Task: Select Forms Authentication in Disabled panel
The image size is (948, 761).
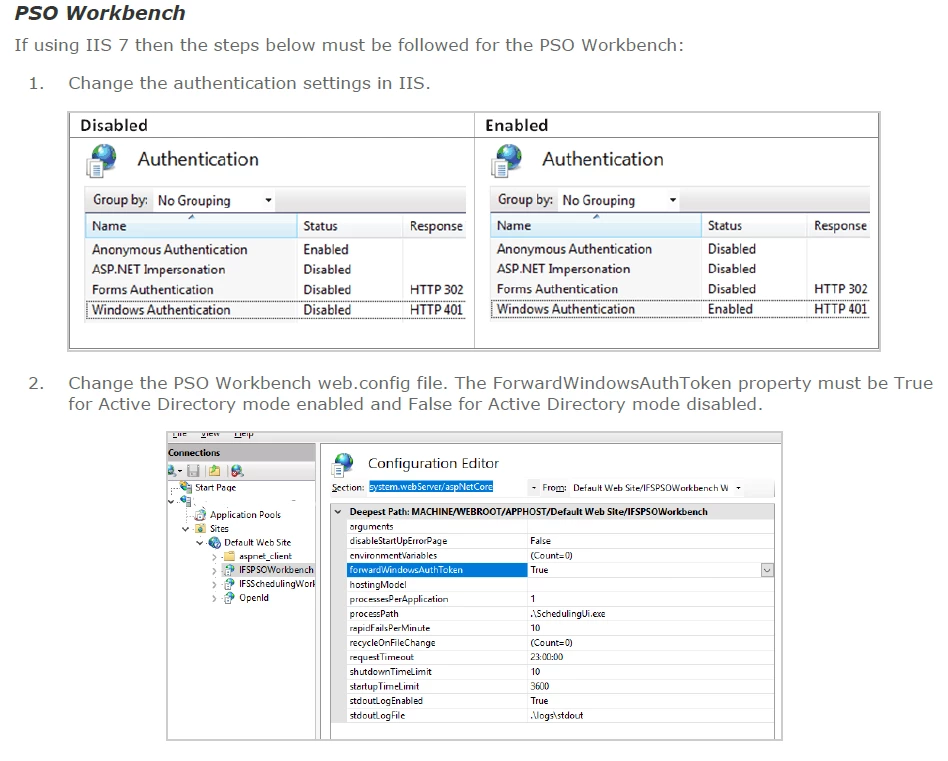Action: click(152, 290)
